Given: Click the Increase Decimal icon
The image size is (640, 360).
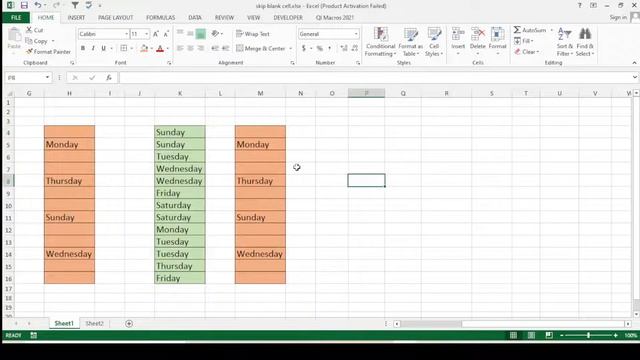Looking at the screenshot, I should 344,48.
